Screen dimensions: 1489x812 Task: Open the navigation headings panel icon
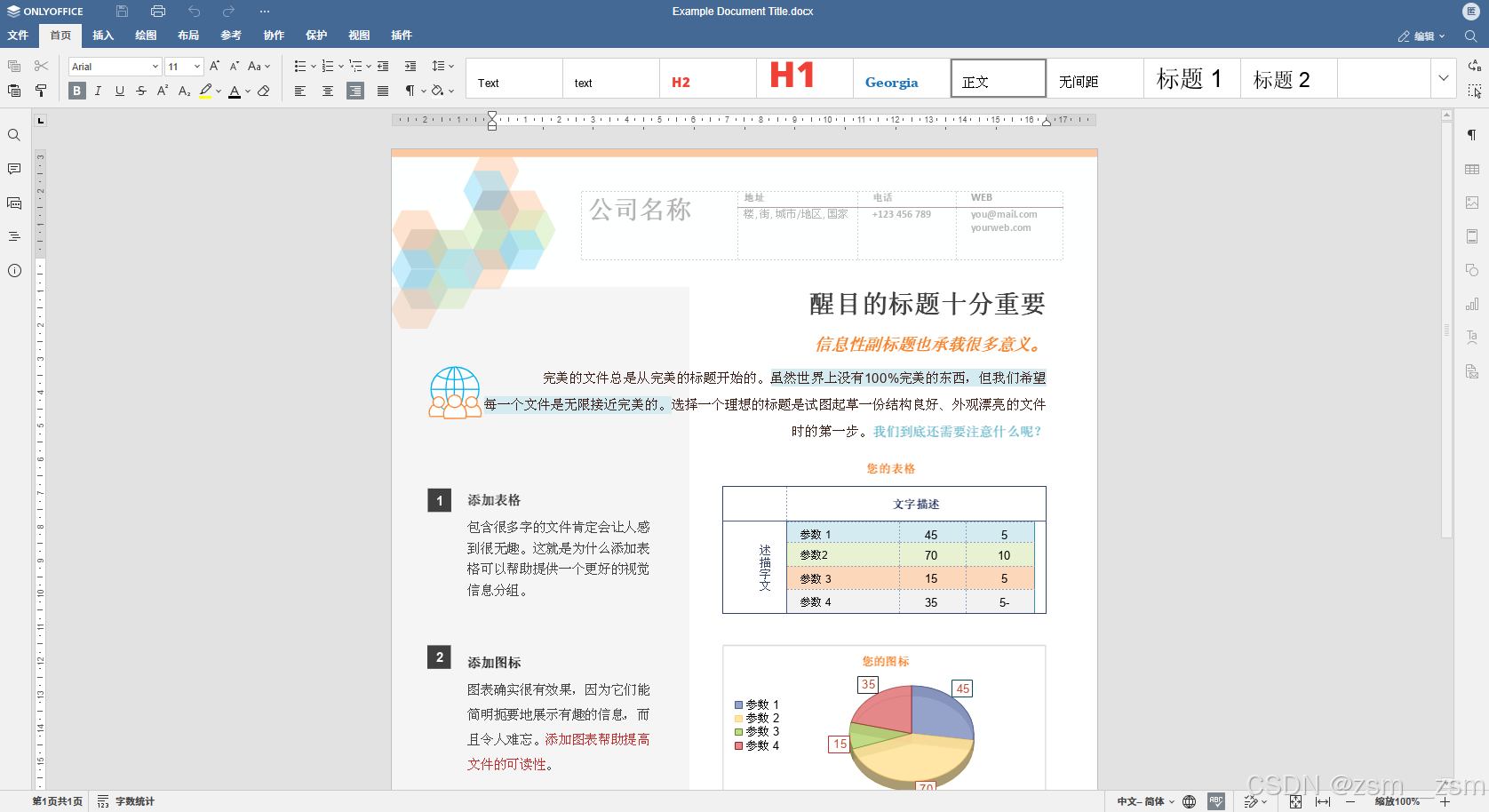(14, 236)
